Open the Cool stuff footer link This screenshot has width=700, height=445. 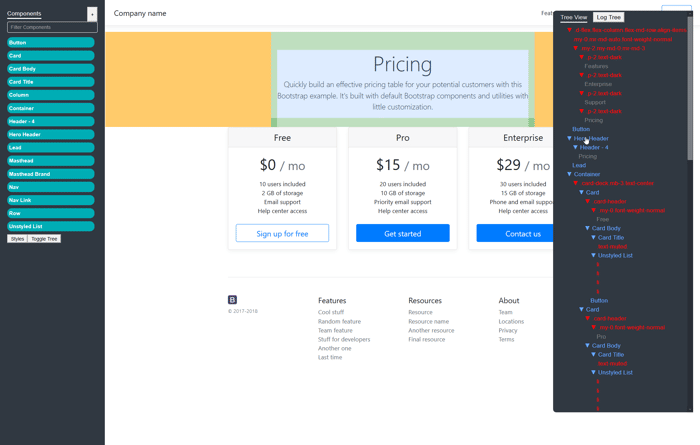331,312
